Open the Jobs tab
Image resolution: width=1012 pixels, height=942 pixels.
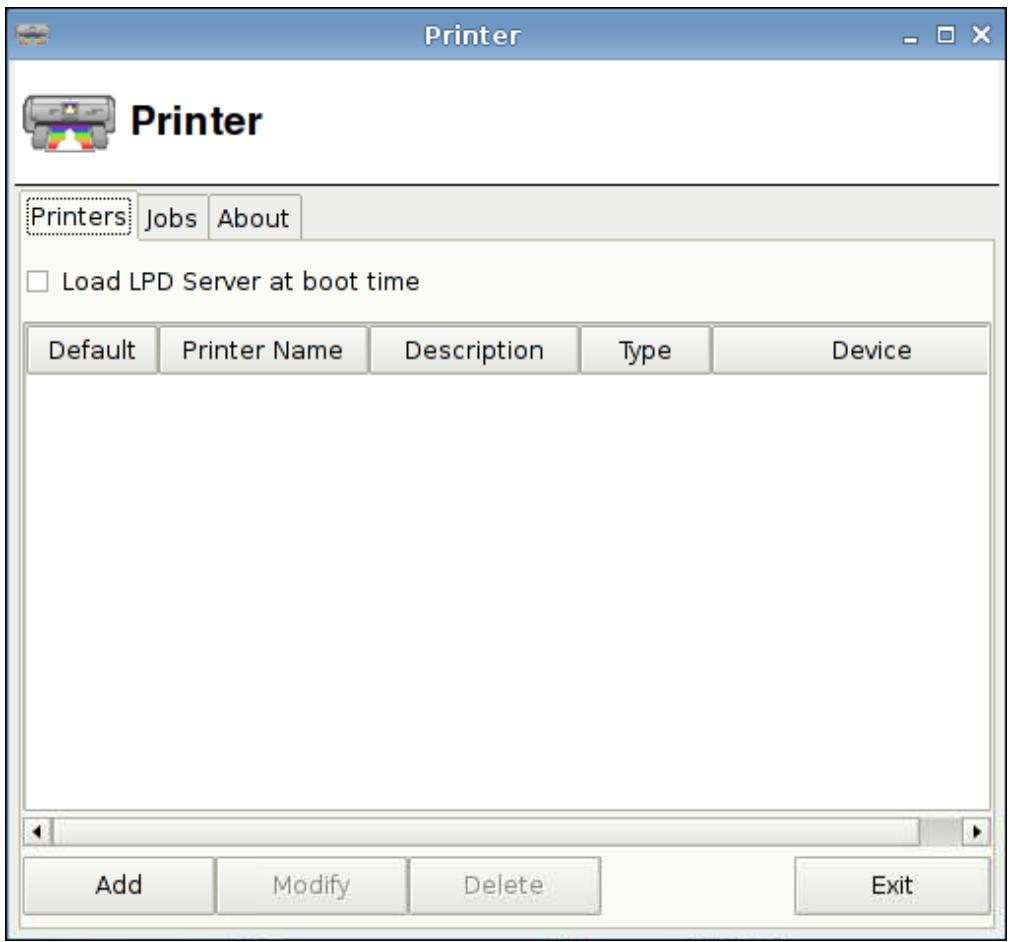172,218
